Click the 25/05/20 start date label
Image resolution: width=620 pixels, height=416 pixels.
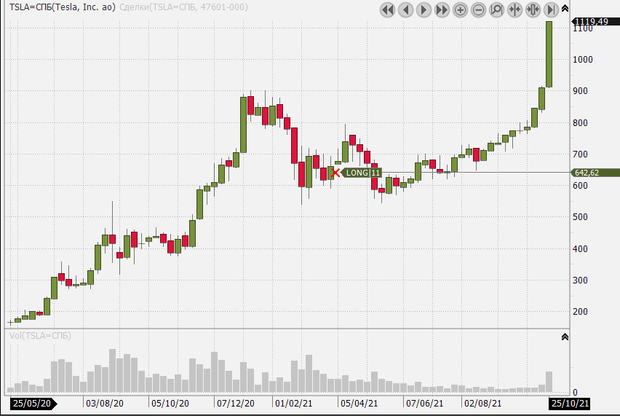(x=32, y=403)
